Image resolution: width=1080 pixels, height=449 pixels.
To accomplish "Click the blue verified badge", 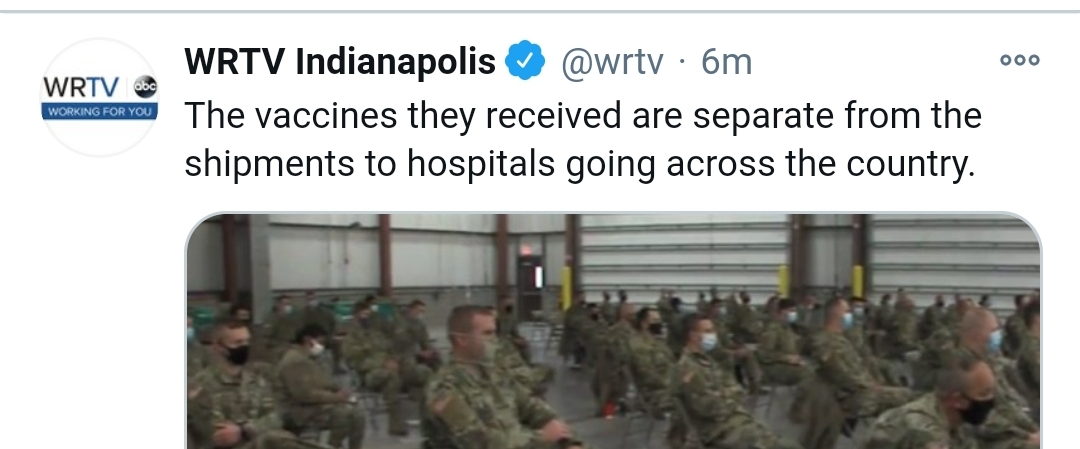I will click(525, 61).
